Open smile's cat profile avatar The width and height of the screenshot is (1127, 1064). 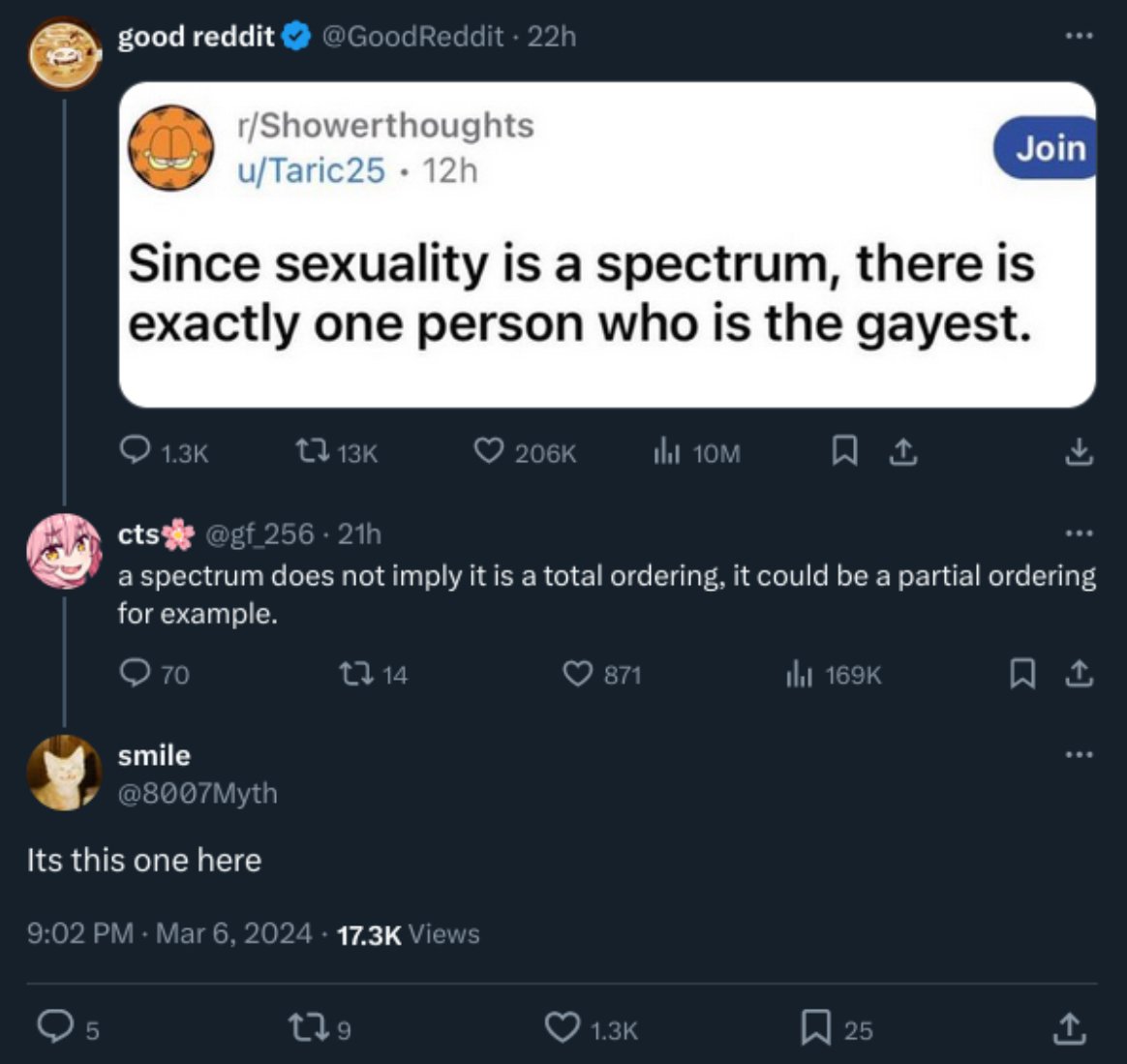64,773
